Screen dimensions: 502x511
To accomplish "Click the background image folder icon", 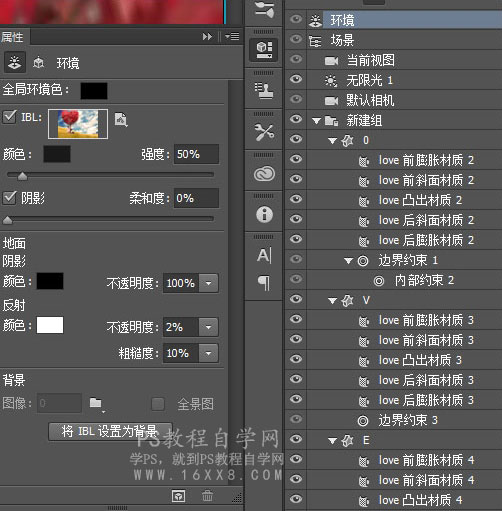I will tap(96, 403).
